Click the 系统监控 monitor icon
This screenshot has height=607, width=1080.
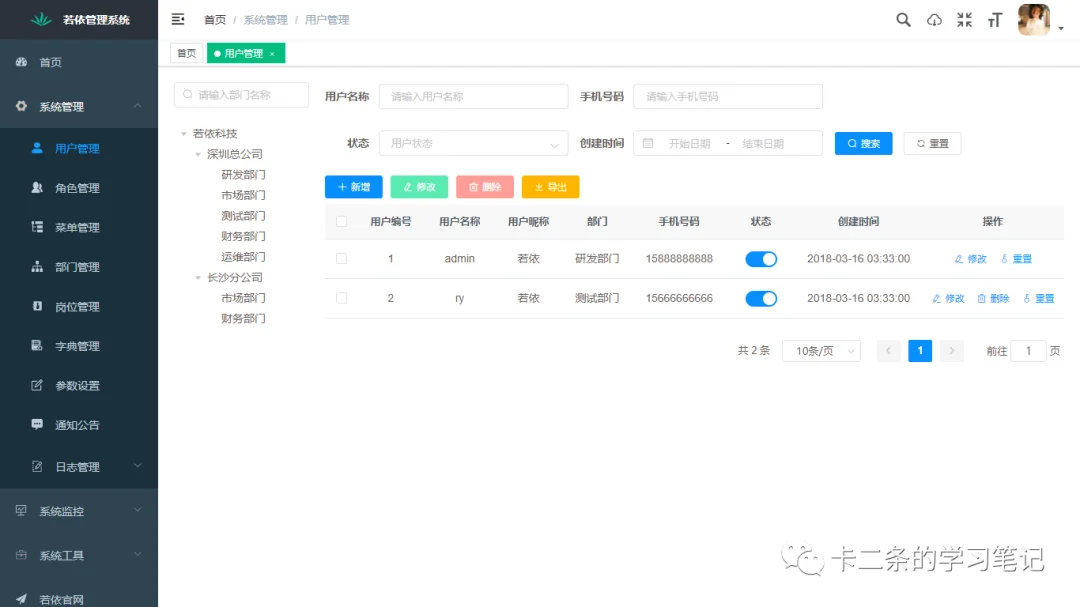21,511
